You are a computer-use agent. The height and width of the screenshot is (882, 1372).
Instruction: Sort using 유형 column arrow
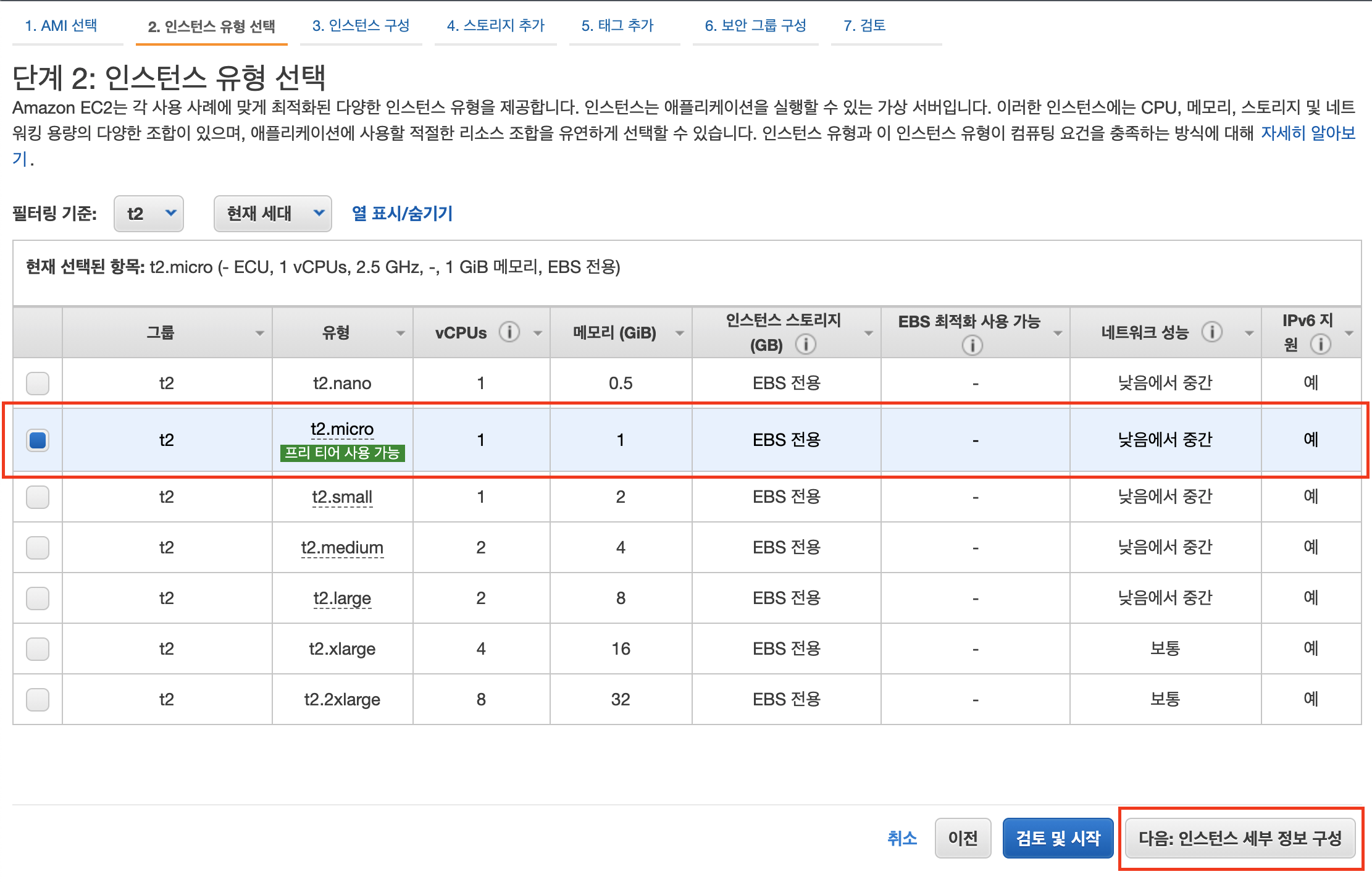pos(400,334)
